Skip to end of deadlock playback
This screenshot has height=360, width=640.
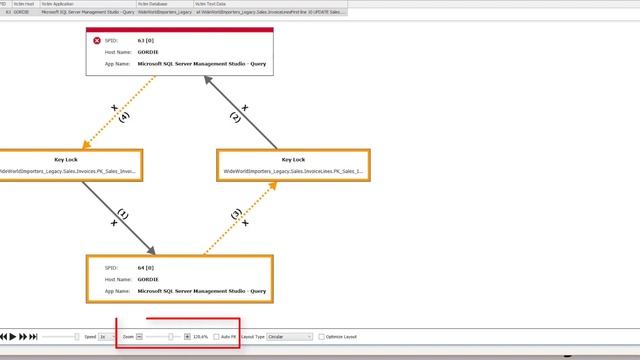(33, 336)
